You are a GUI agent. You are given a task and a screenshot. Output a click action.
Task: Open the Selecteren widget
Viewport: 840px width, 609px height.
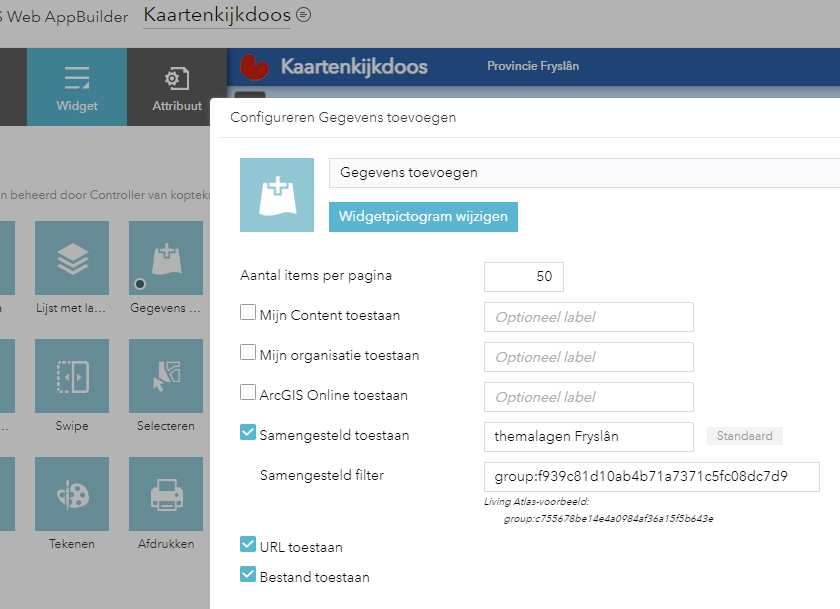[x=165, y=376]
